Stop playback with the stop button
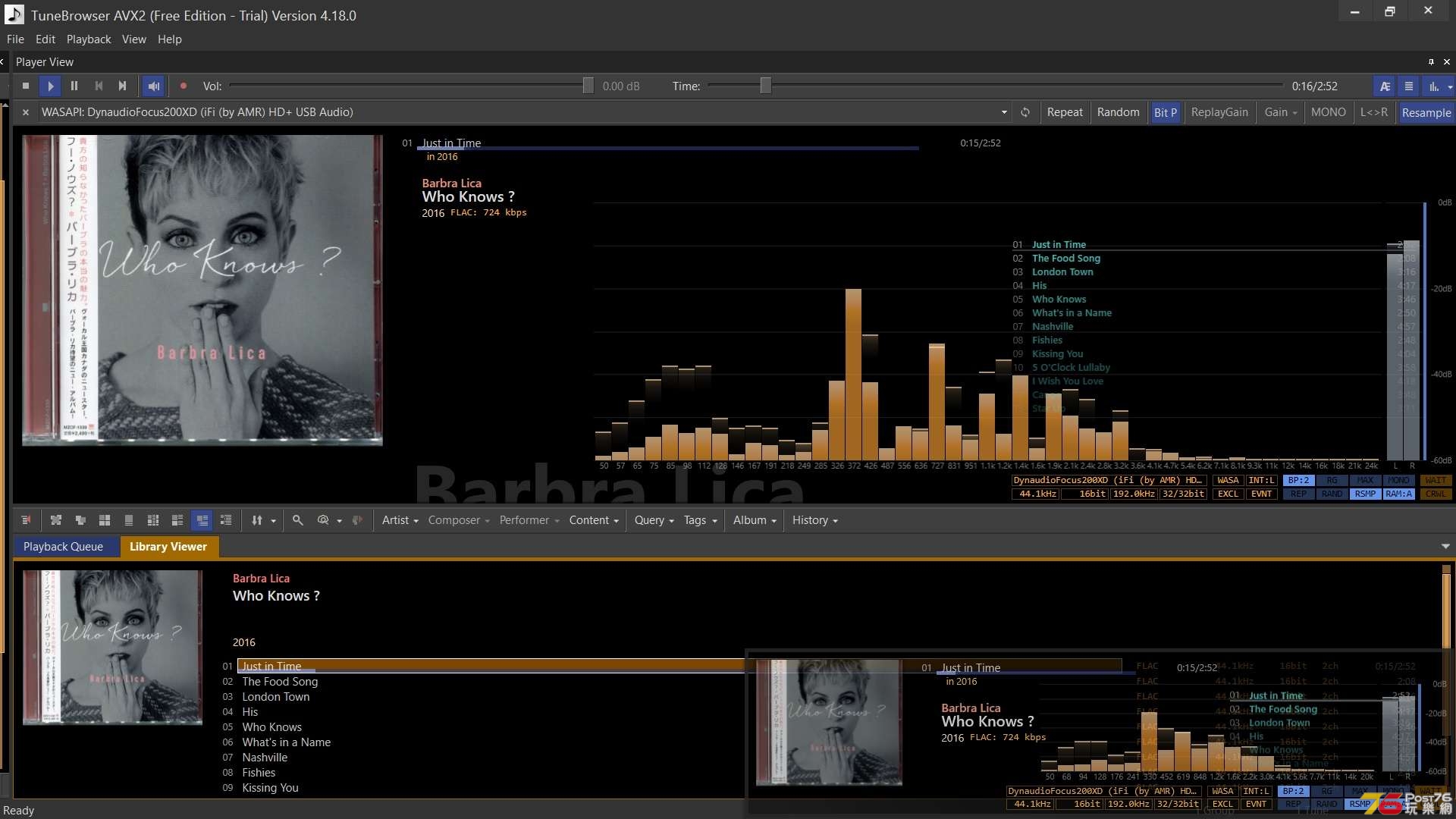The image size is (1456, 819). point(26,86)
